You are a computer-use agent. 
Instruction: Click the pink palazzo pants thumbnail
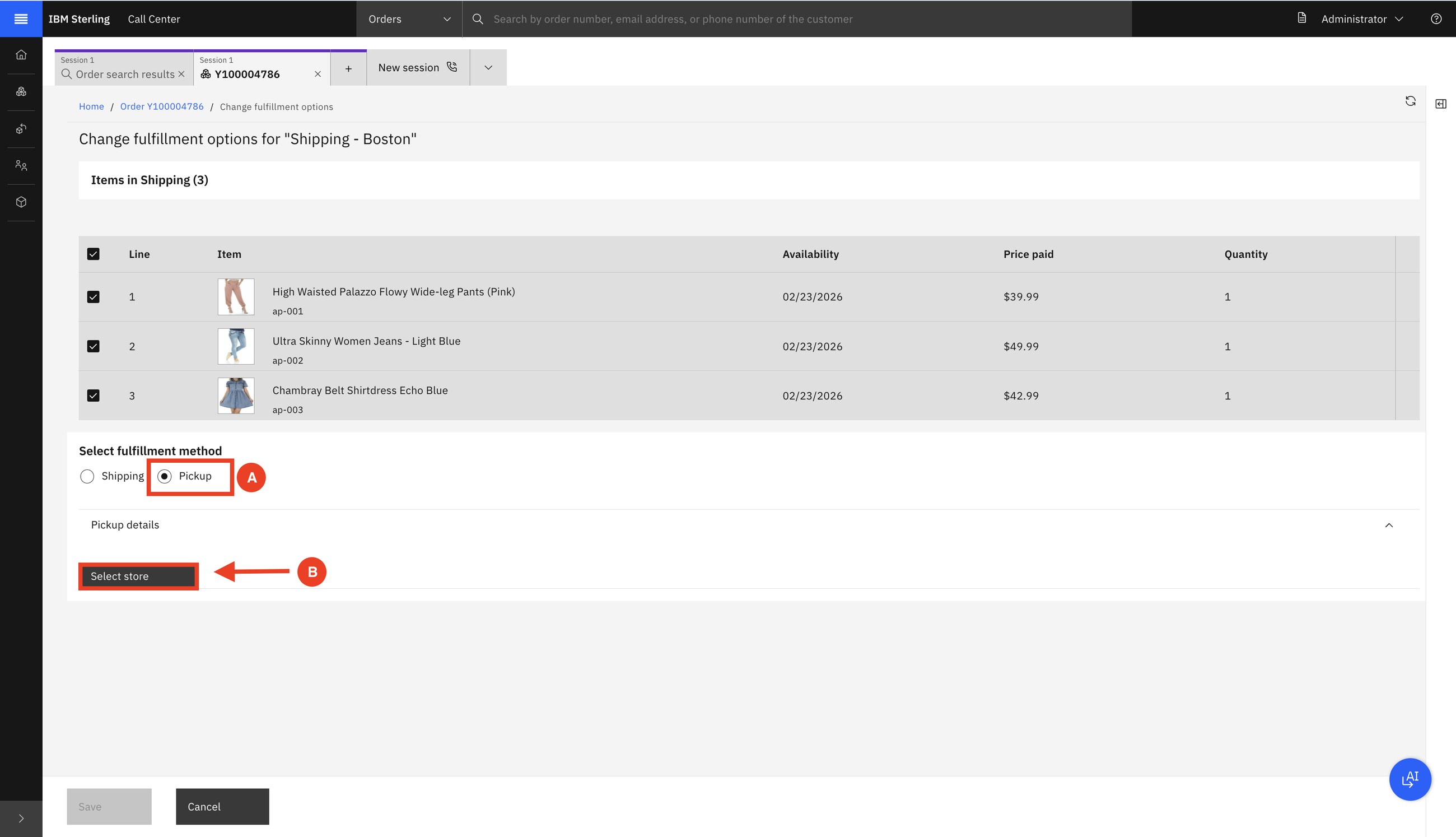236,296
